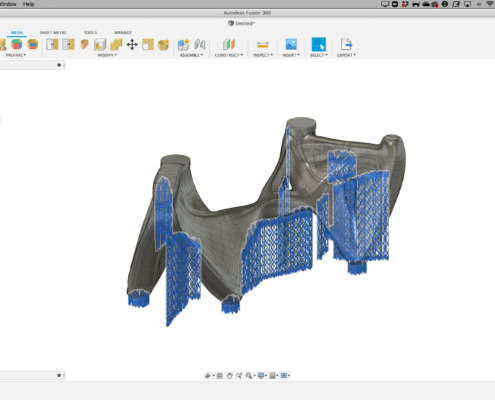Click the New Component icon

coord(183,44)
